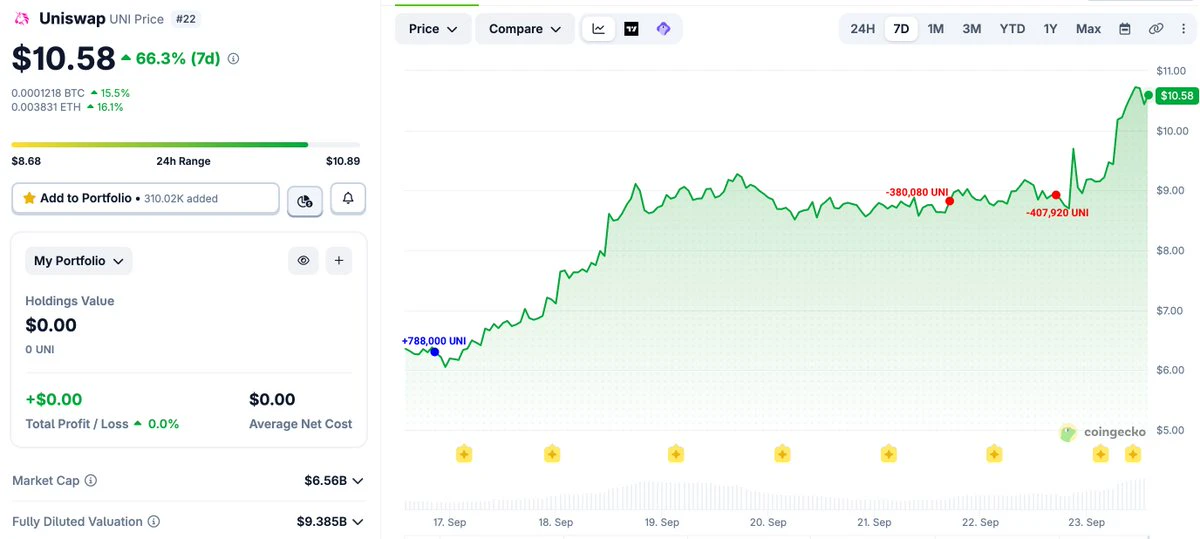The height and width of the screenshot is (539, 1200).
Task: Toggle portfolio holdings visibility eye icon
Action: pos(303,261)
